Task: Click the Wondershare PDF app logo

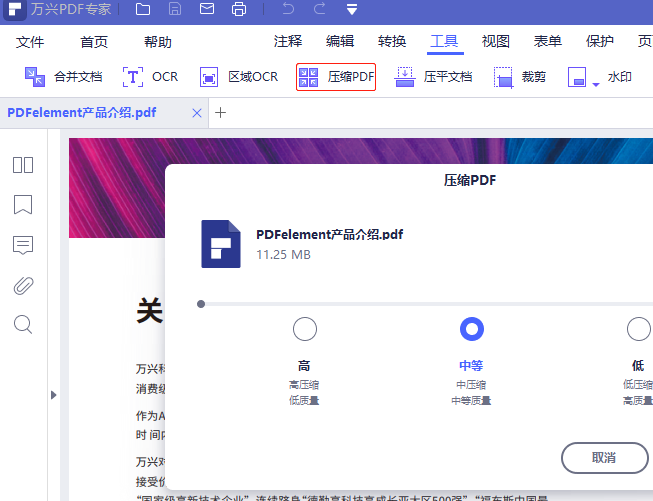Action: click(x=14, y=9)
